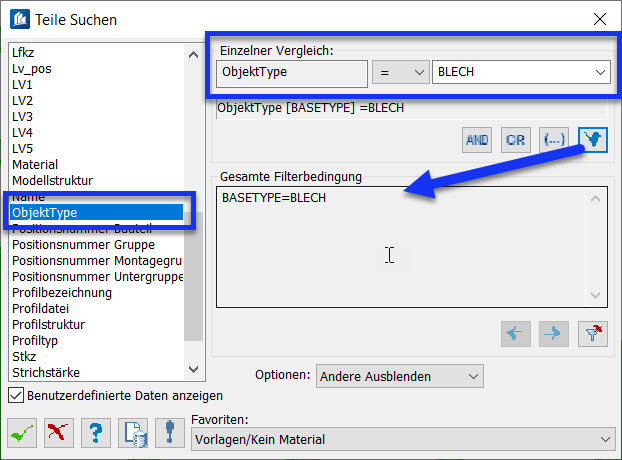Click the left arrow undo button
Screen dimensions: 622x460
pos(516,334)
